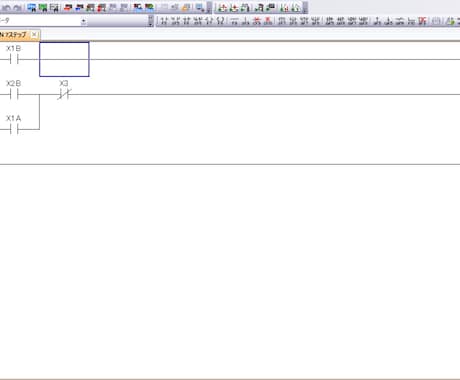Select the draw line tool (F10)
Viewport: 460px width, 380px height.
(x=412, y=21)
